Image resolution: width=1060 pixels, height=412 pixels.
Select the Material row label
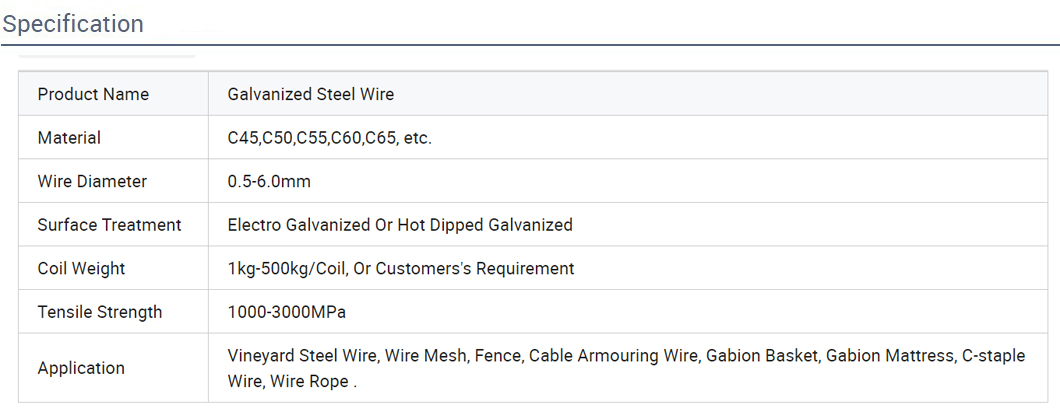pyautogui.click(x=69, y=138)
